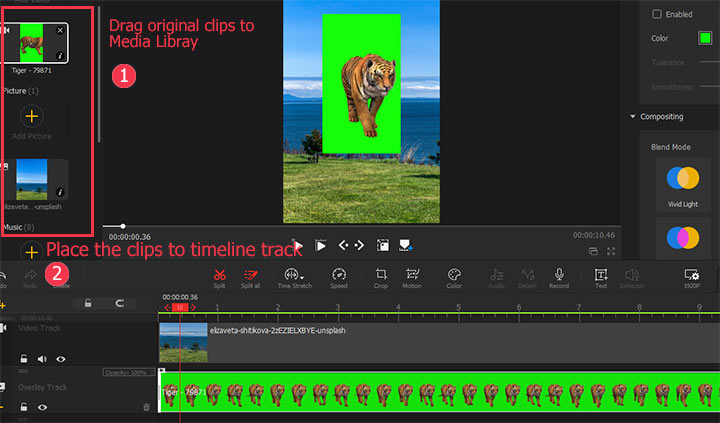Click the snapshot frame icon
The width and height of the screenshot is (720, 423).
(382, 245)
